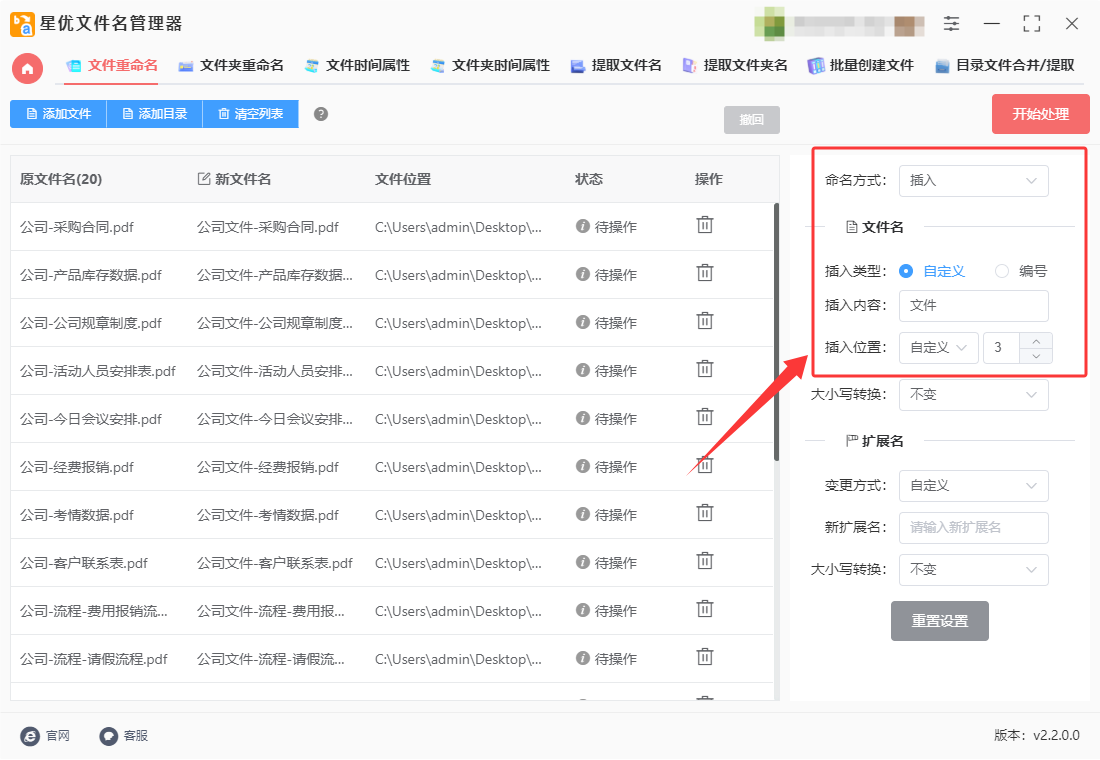
Task: Delete the 公司-流程-请假流程.pdf row
Action: 704,657
